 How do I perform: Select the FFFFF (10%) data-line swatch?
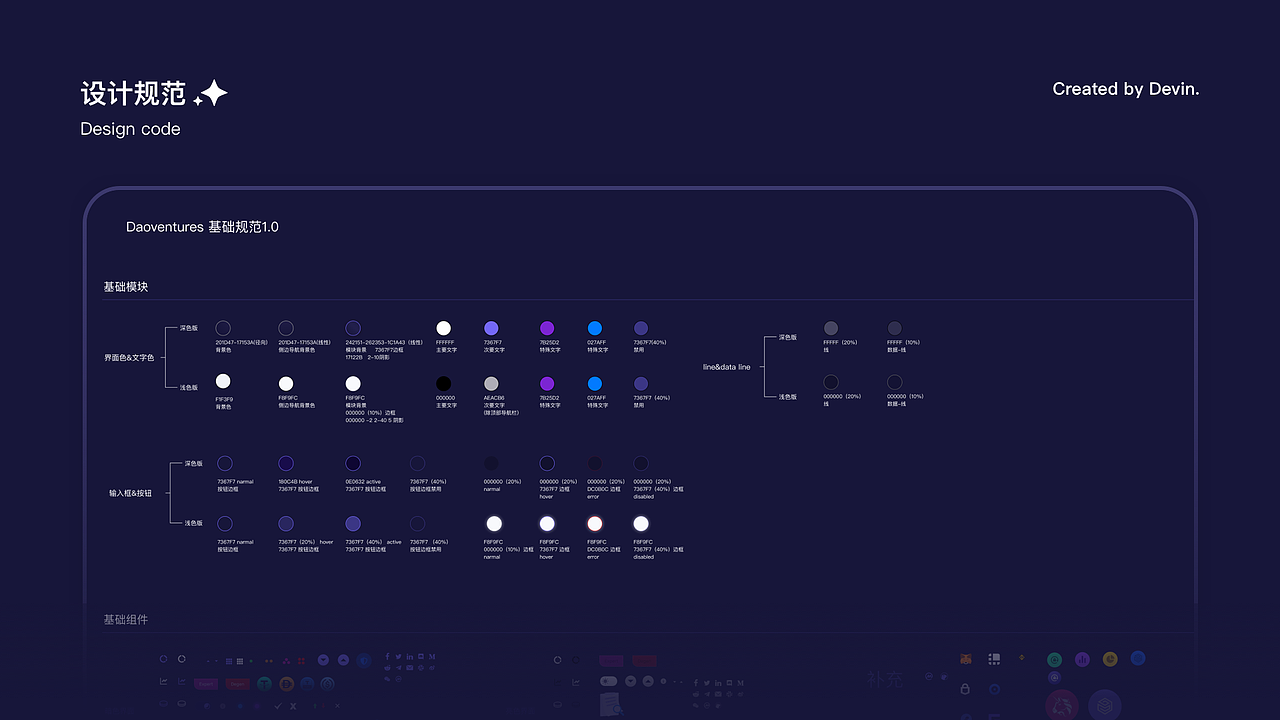(895, 328)
